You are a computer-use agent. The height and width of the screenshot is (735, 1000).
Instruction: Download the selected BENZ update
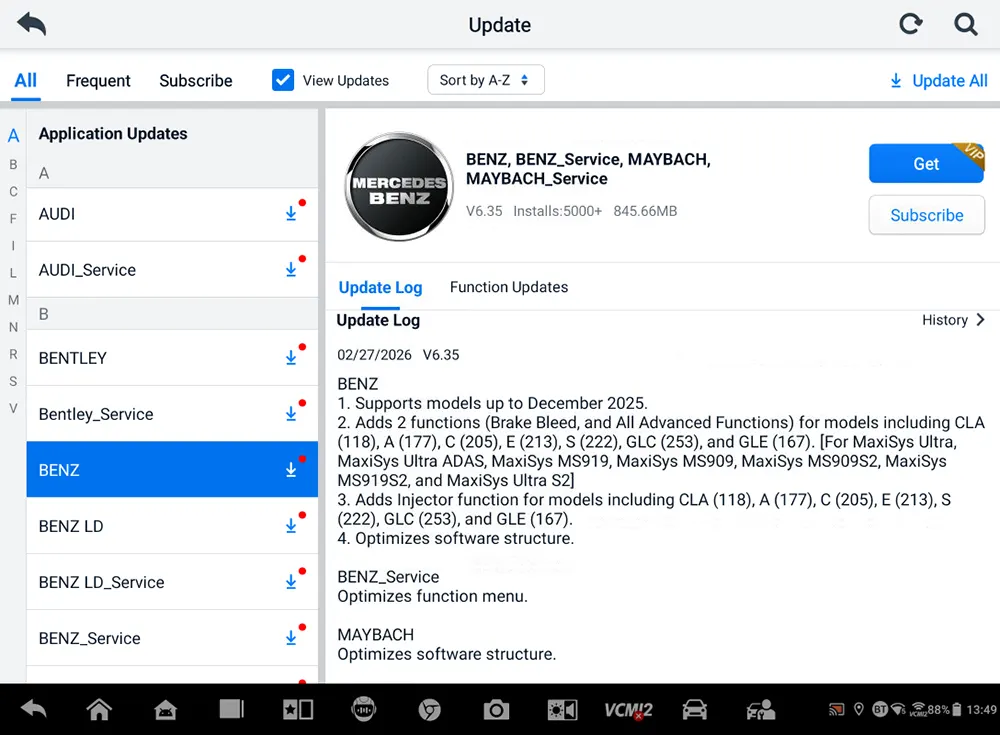click(291, 470)
